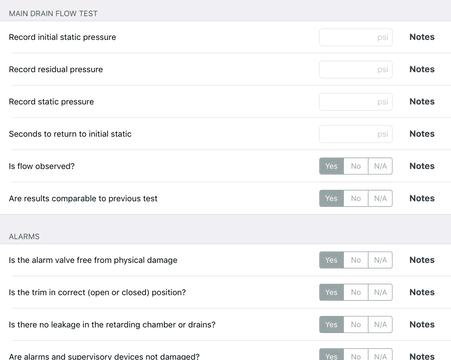Click the Record static pressure input field
This screenshot has height=360, width=451.
[356, 102]
